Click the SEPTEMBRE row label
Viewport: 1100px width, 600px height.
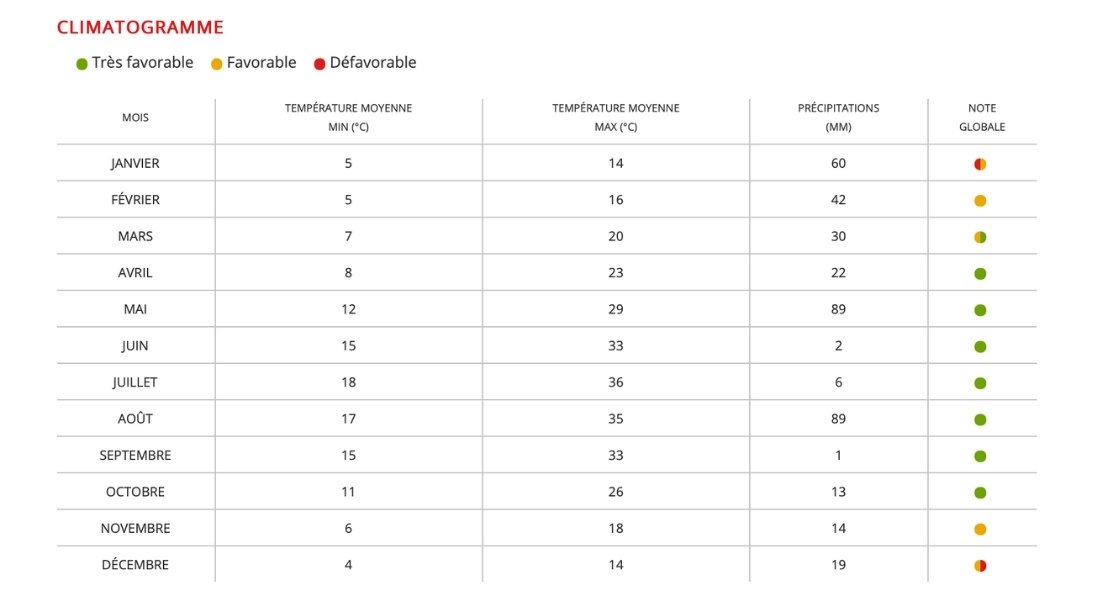(x=135, y=455)
